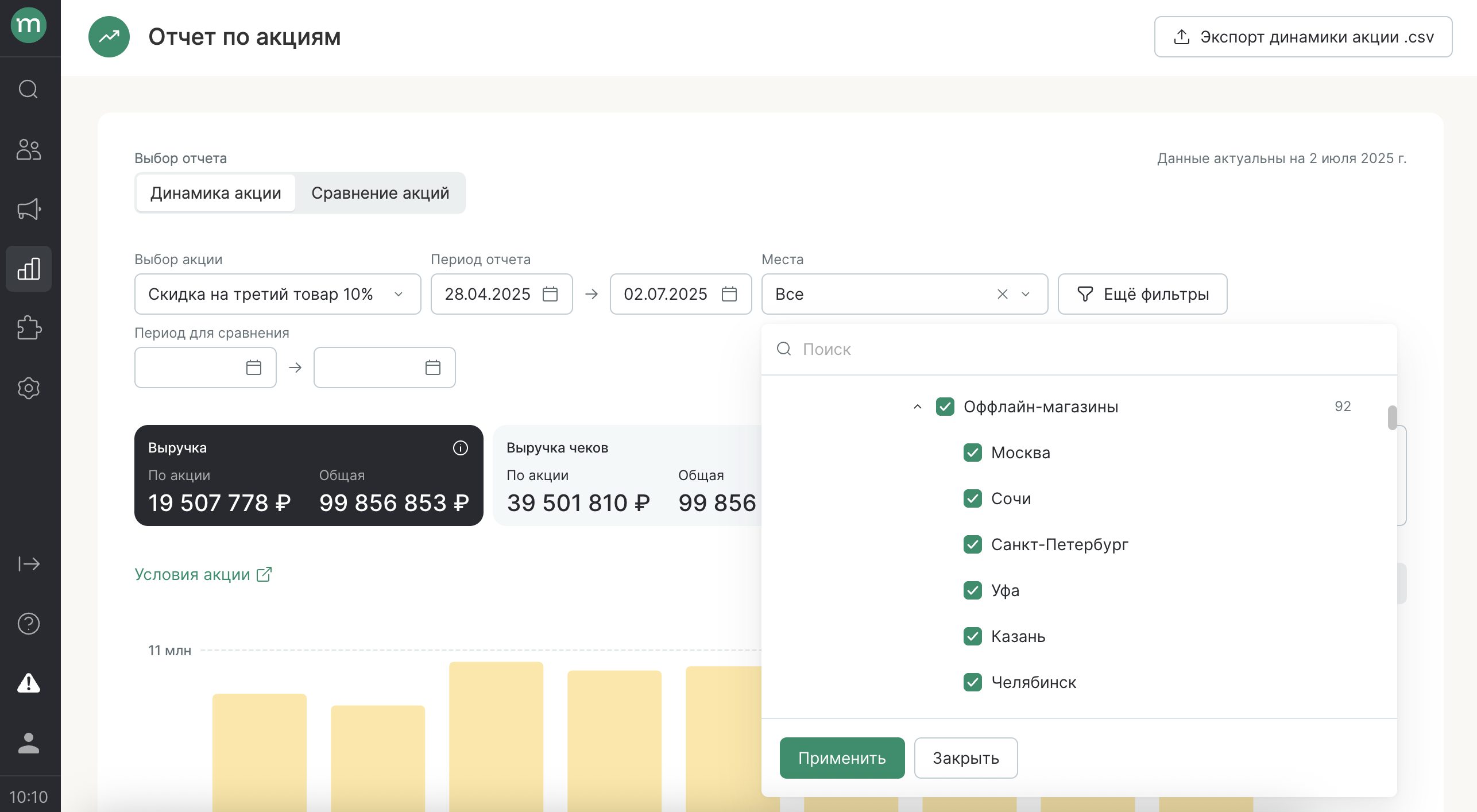The width and height of the screenshot is (1477, 812).
Task: Open search from the sidebar magnifier icon
Action: 29,90
